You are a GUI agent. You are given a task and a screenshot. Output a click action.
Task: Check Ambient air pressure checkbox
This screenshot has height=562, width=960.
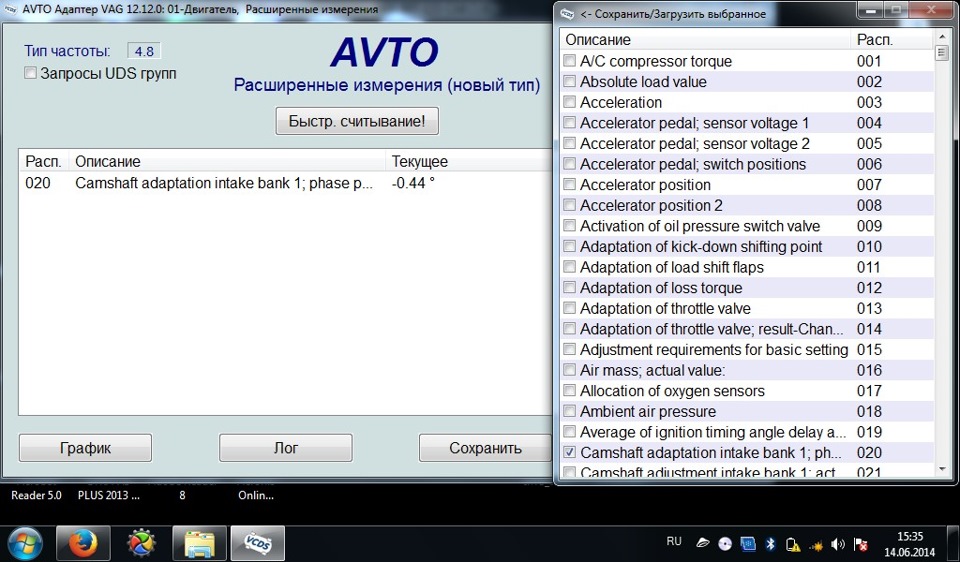(569, 411)
